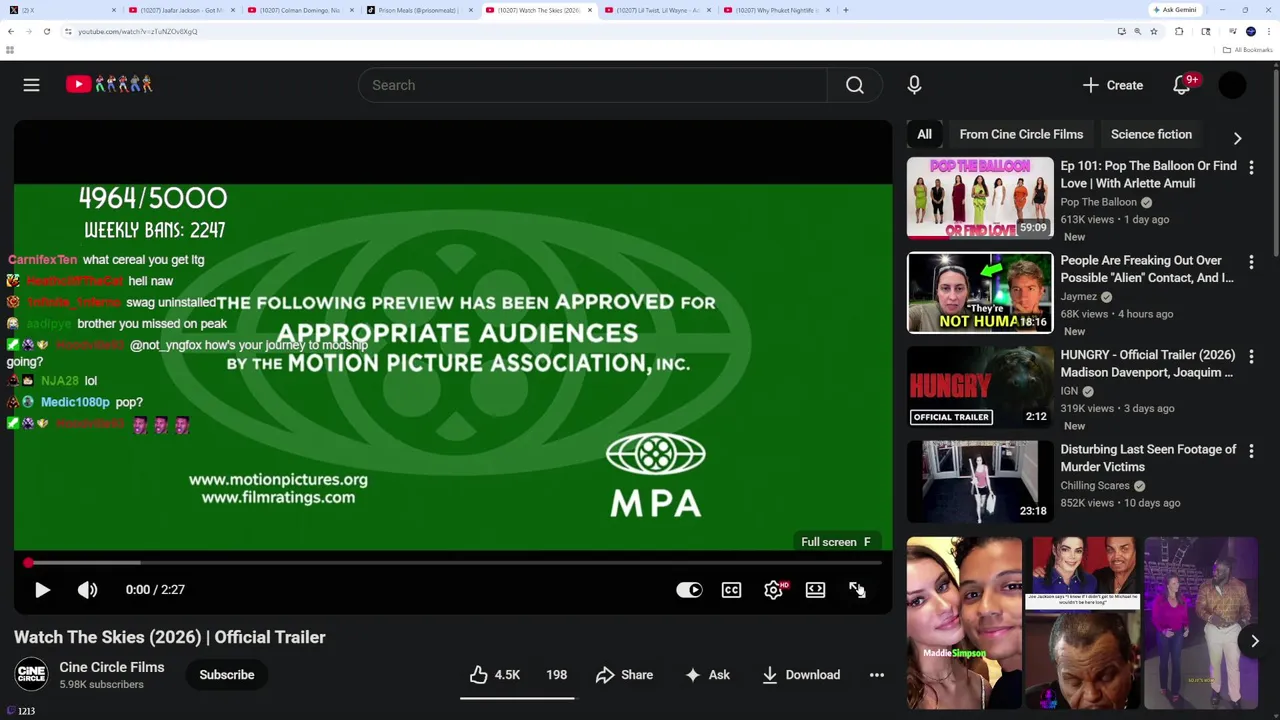The image size is (1280, 720).
Task: Switch to the Colman Domingo browser tab
Action: tap(299, 10)
